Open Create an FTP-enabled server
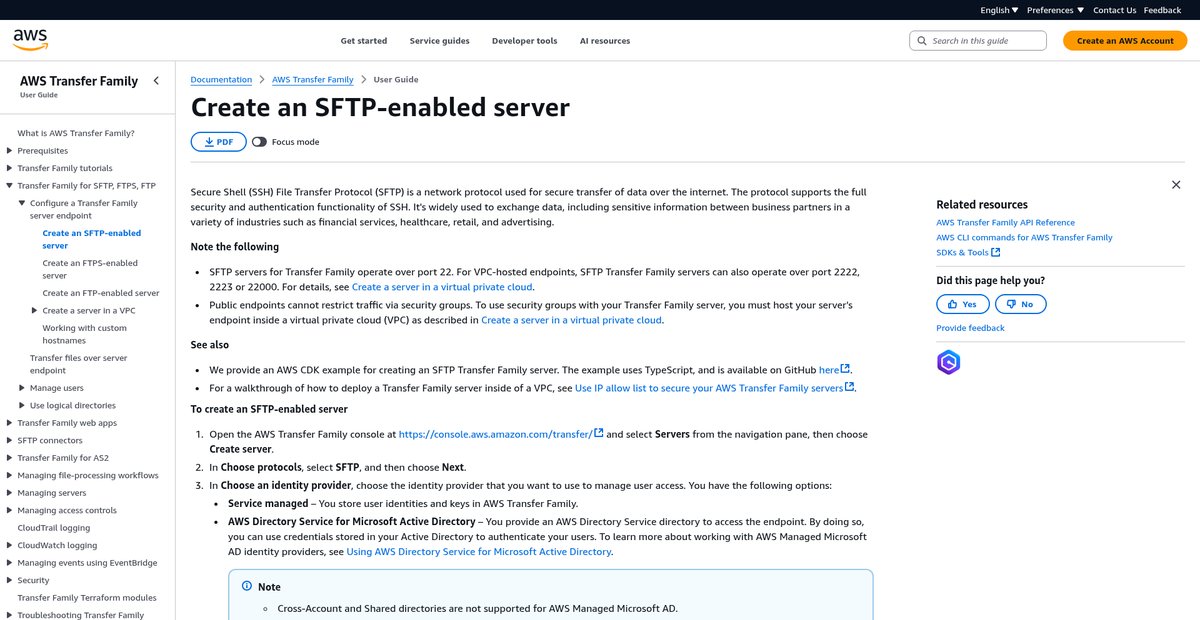 click(101, 293)
